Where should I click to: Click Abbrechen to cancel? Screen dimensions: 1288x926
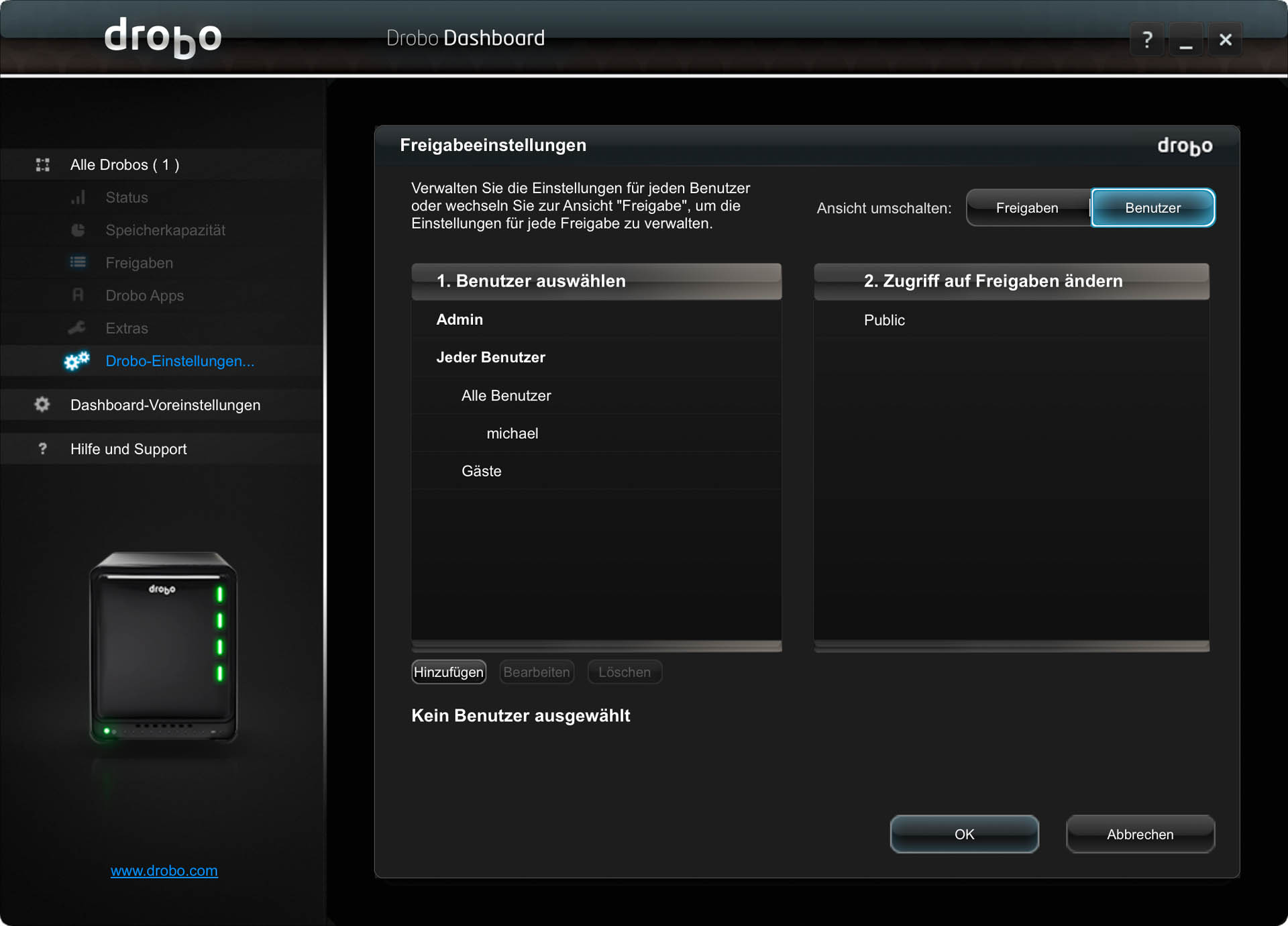1140,834
